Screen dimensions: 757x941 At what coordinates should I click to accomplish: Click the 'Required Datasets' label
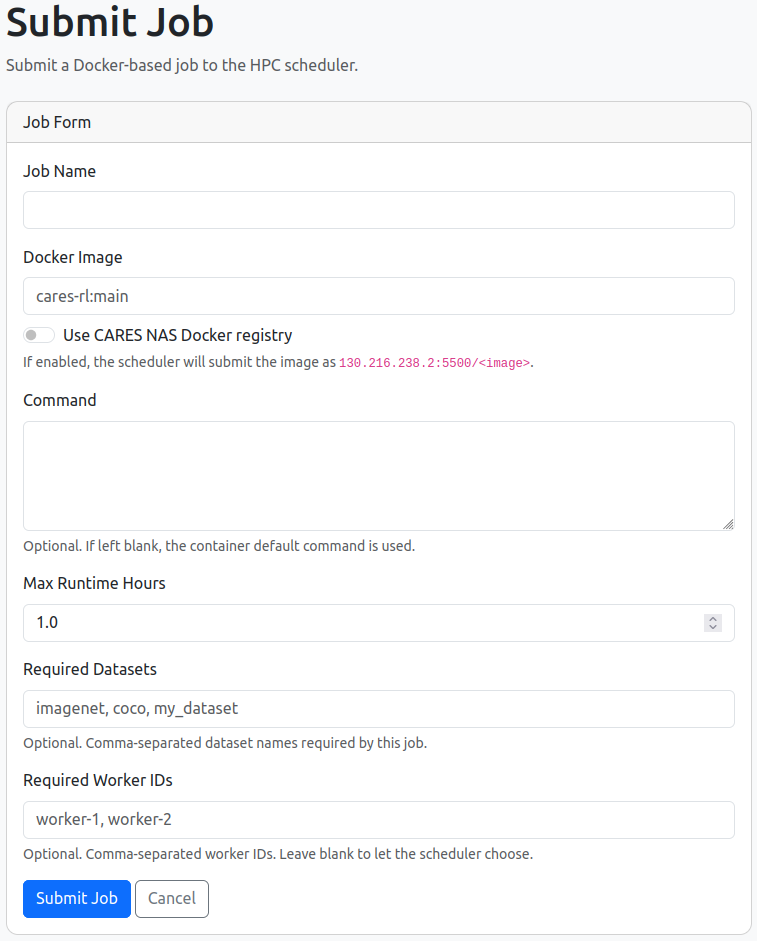click(90, 669)
